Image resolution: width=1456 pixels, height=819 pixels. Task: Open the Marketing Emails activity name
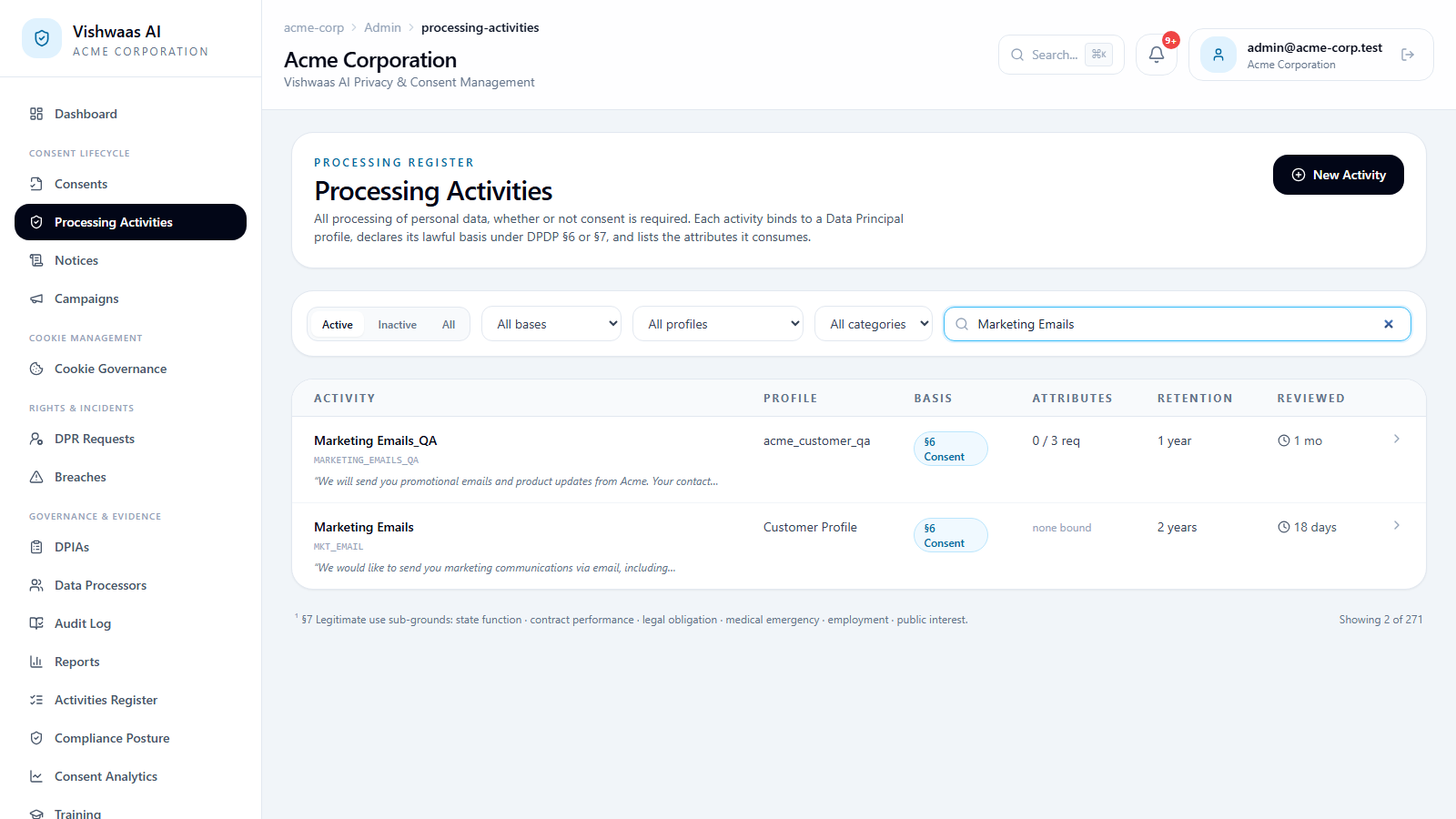coord(364,527)
